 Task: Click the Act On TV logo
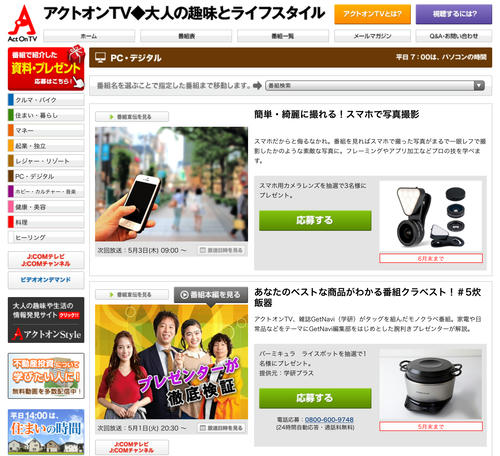tap(22, 23)
